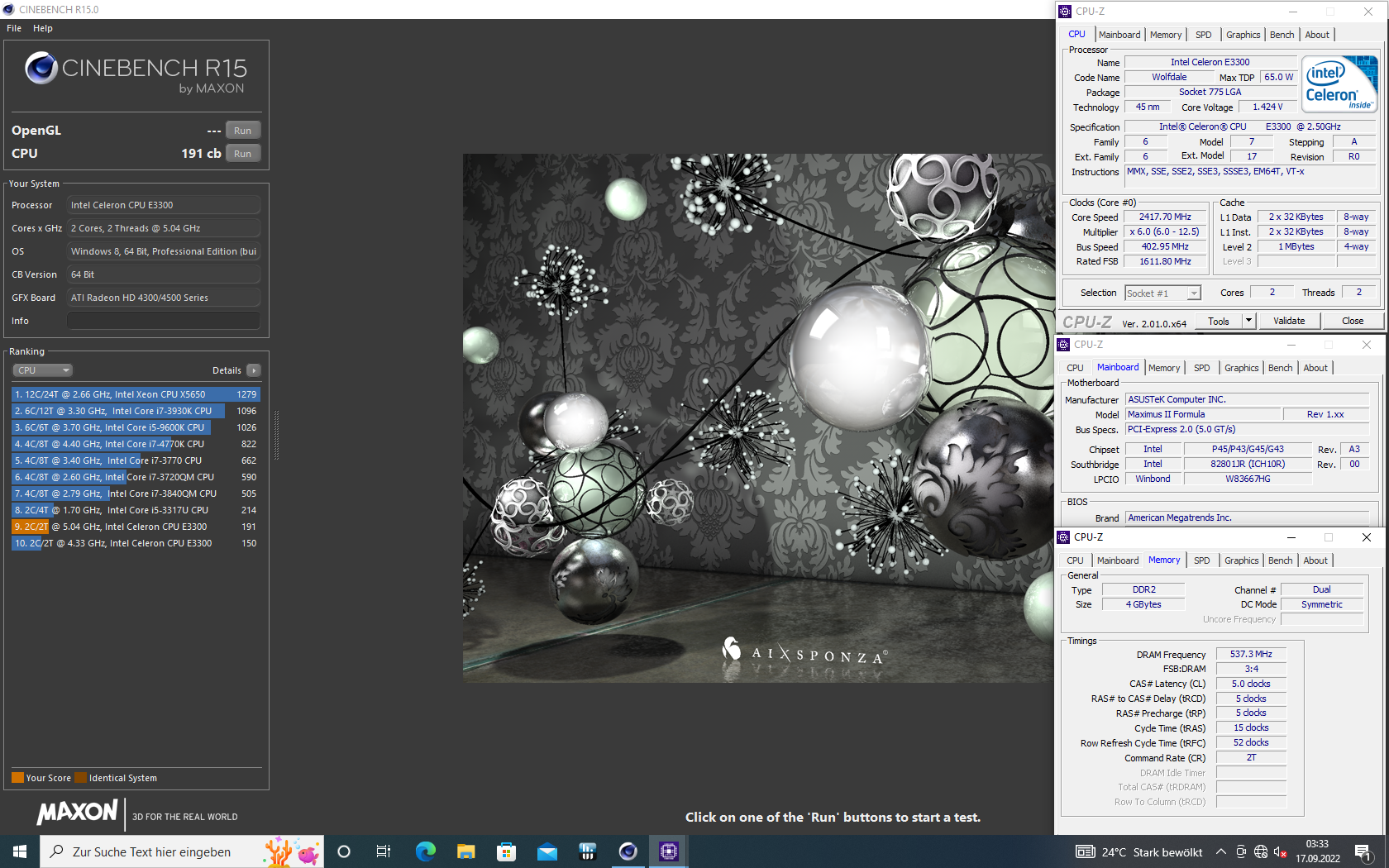Image resolution: width=1389 pixels, height=868 pixels.
Task: Open SPD tab in top CPU-Z window
Action: point(1204,35)
